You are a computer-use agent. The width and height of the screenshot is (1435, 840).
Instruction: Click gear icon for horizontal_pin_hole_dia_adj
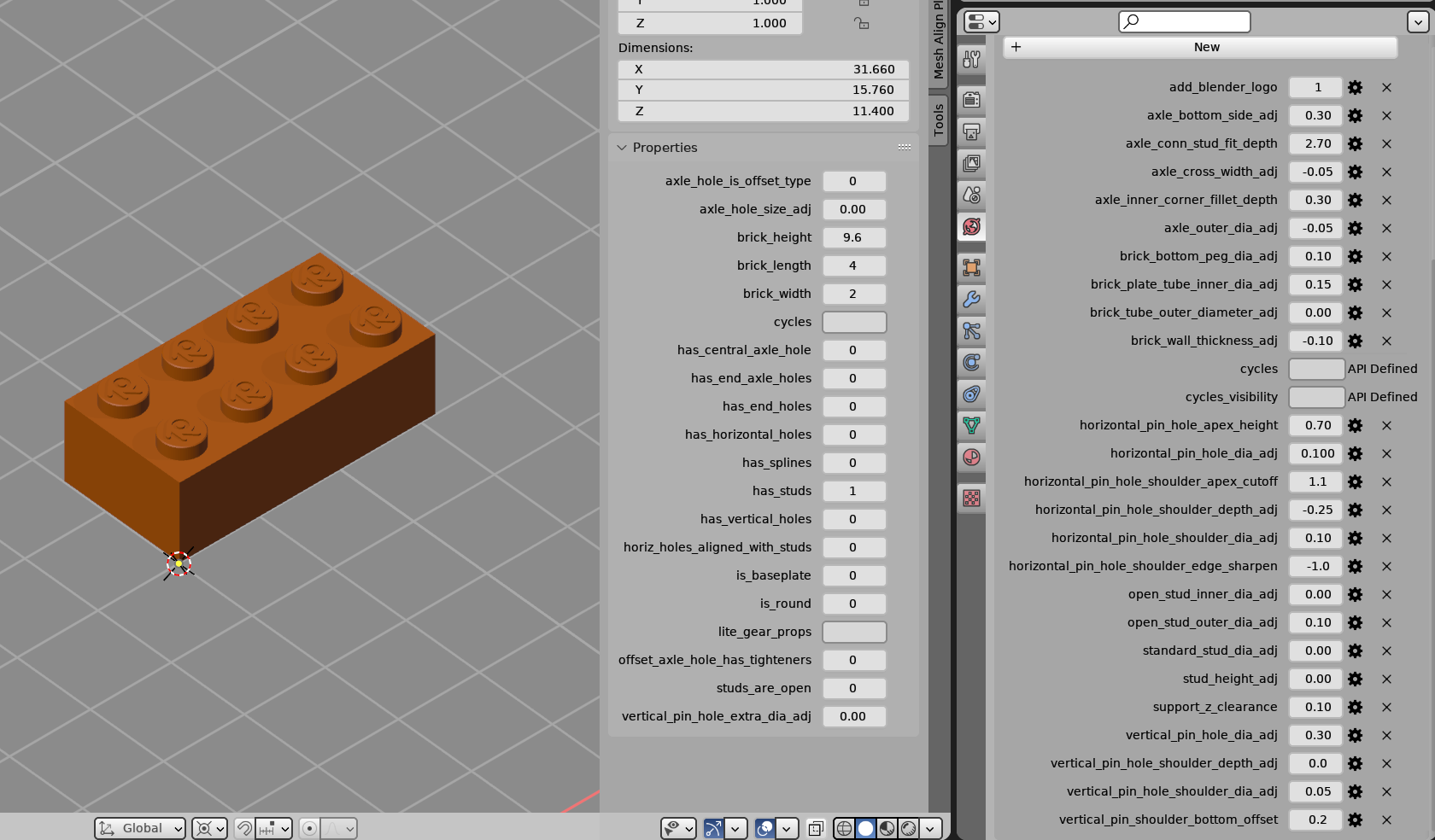click(1355, 453)
